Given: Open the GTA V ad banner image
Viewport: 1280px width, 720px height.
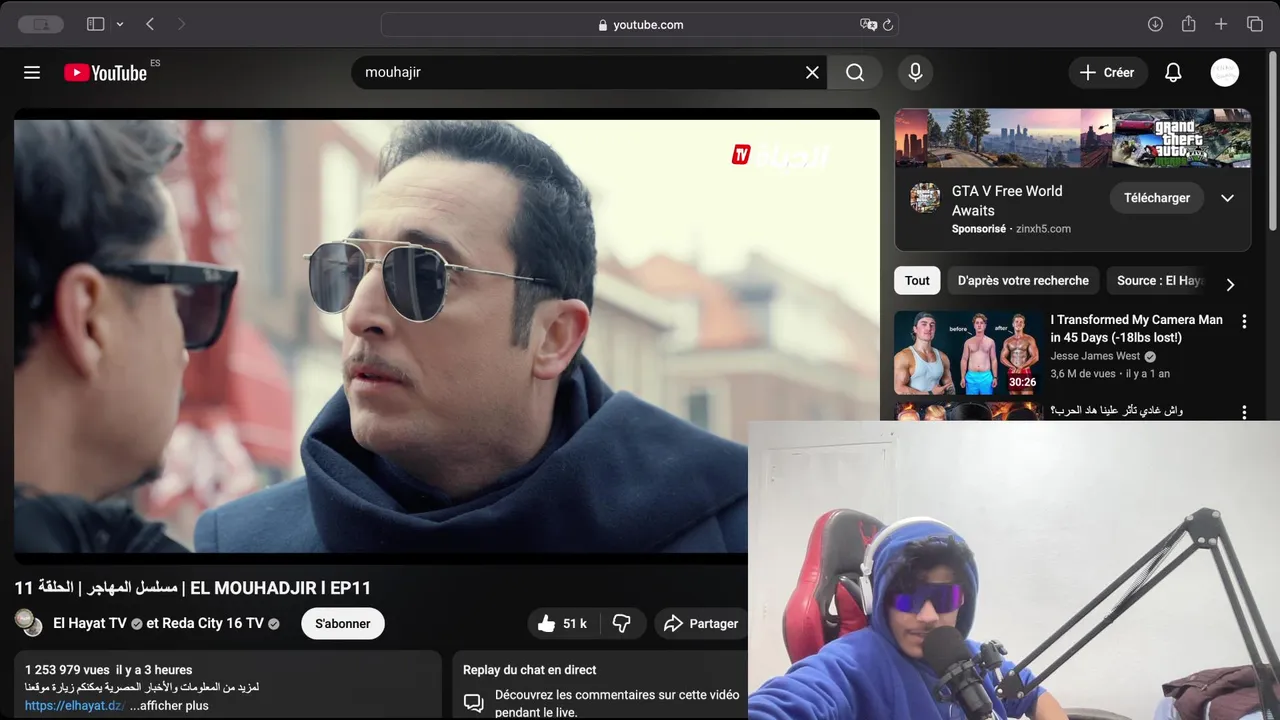Looking at the screenshot, I should point(1072,138).
